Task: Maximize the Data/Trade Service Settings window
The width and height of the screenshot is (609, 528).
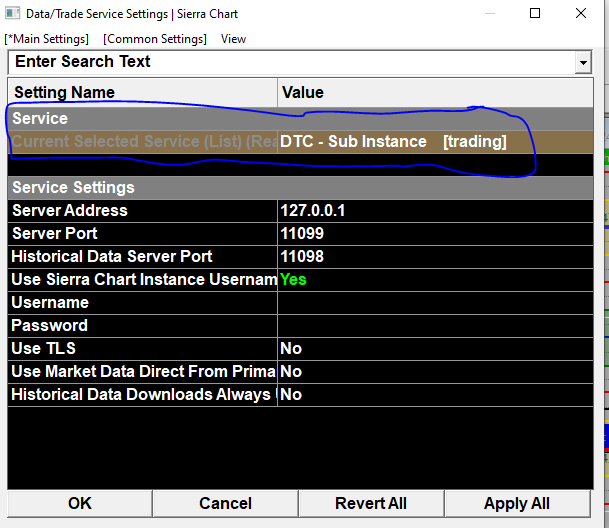Action: pos(535,13)
